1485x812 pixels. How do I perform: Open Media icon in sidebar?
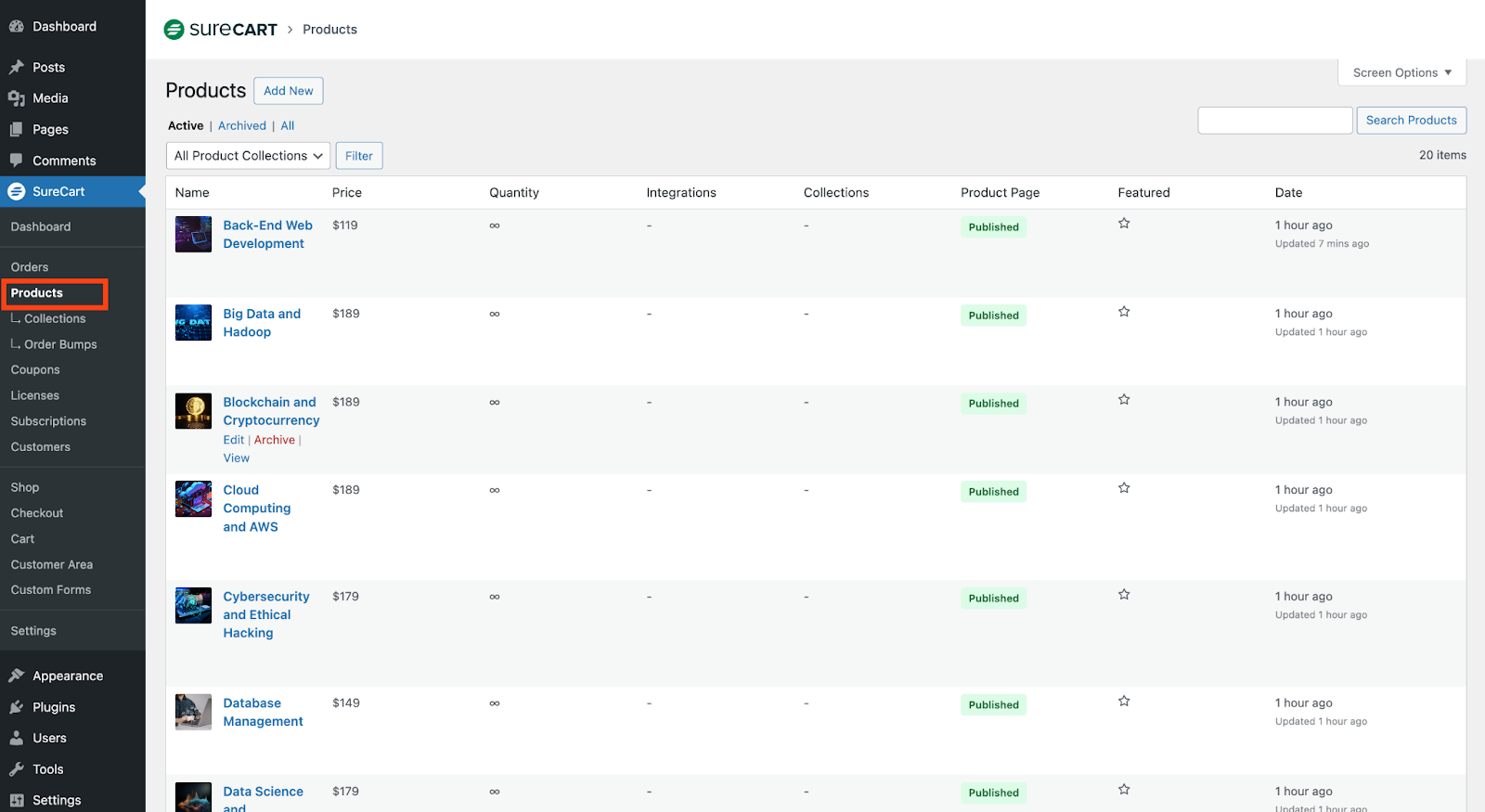coord(16,98)
